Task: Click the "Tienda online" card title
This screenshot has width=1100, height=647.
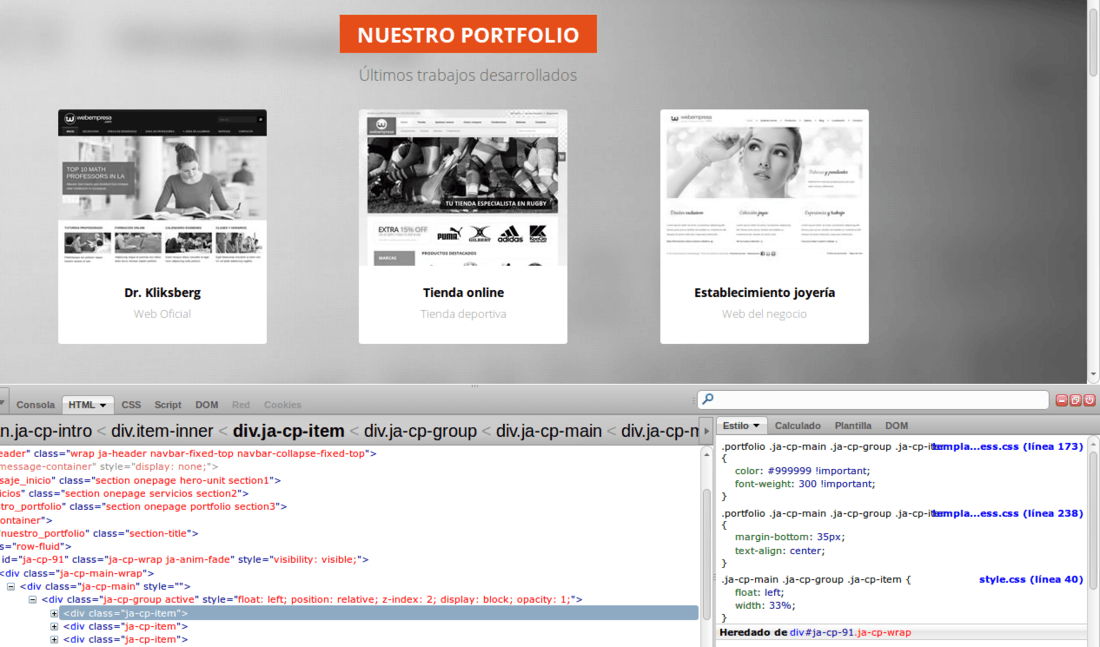Action: pos(463,293)
